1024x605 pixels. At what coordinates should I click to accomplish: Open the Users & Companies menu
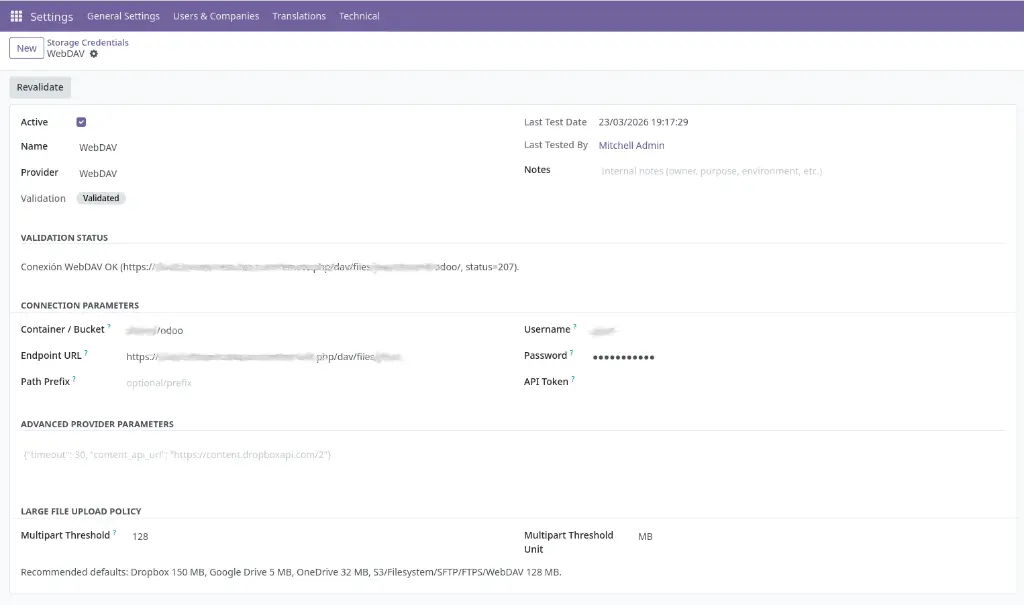[x=216, y=16]
